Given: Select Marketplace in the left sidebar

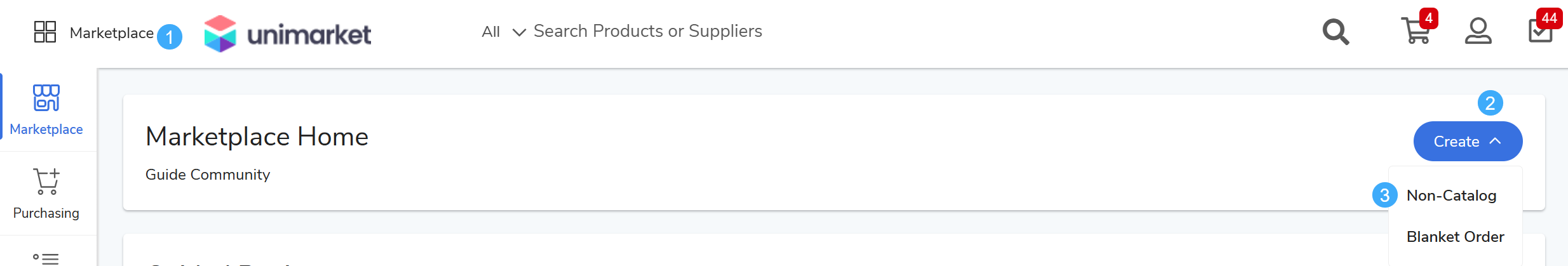Looking at the screenshot, I should [x=46, y=111].
